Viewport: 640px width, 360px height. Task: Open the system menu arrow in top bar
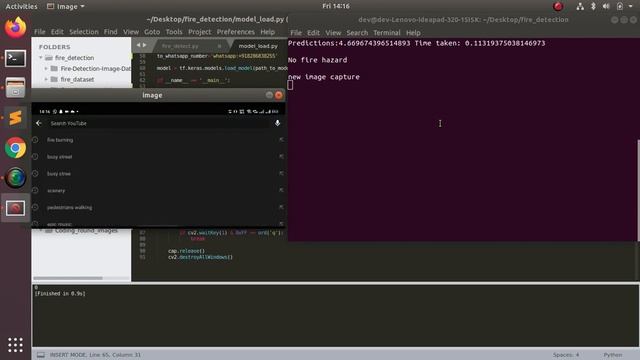coord(631,6)
